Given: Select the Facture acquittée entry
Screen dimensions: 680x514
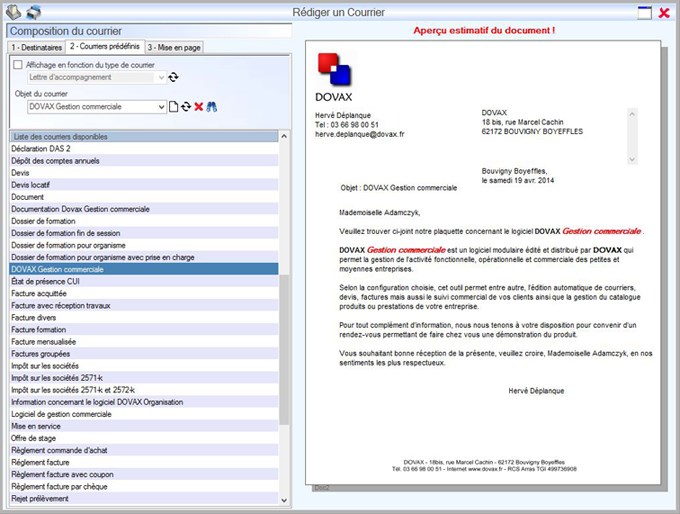Looking at the screenshot, I should 144,294.
